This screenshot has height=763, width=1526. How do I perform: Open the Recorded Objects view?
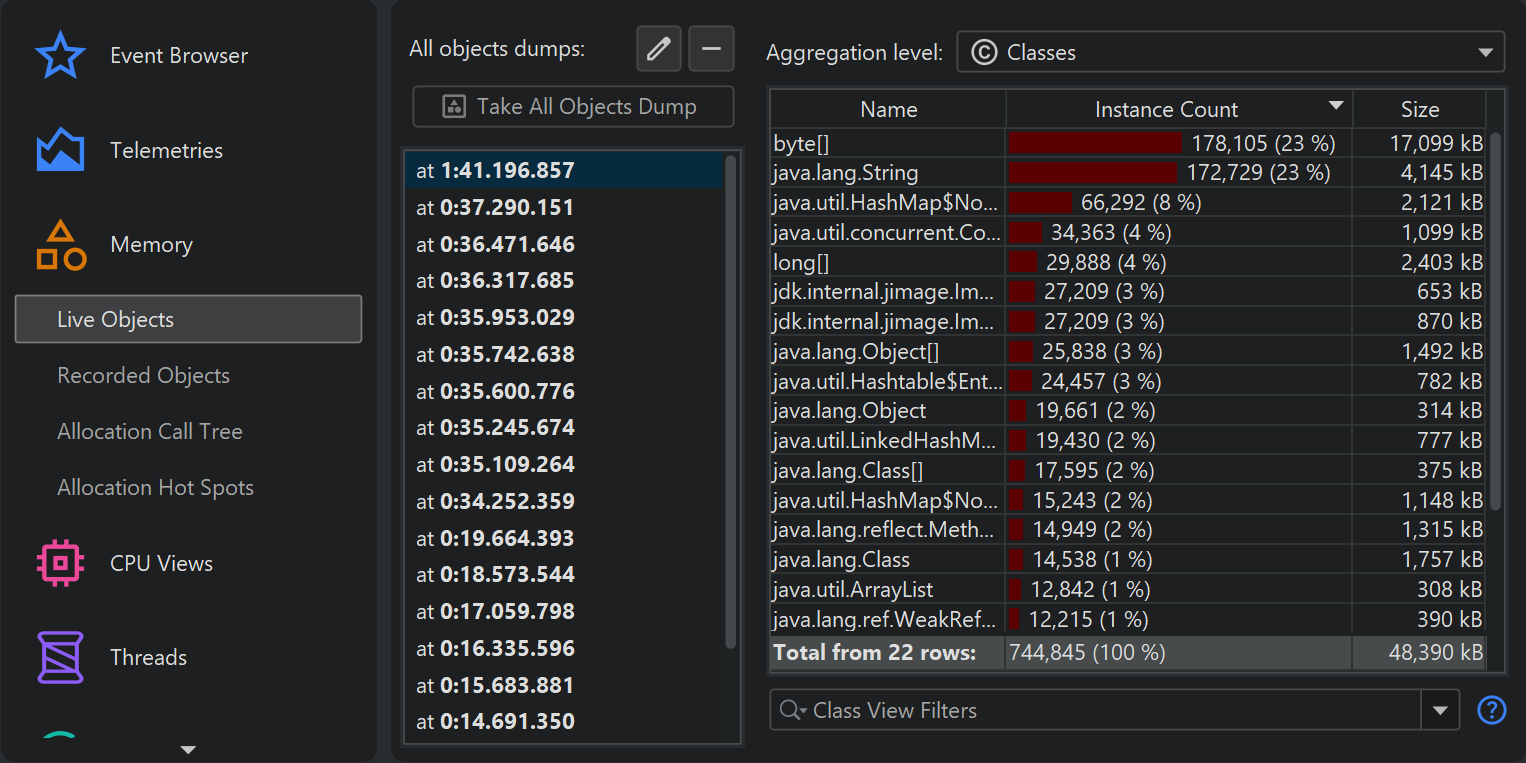pos(143,376)
